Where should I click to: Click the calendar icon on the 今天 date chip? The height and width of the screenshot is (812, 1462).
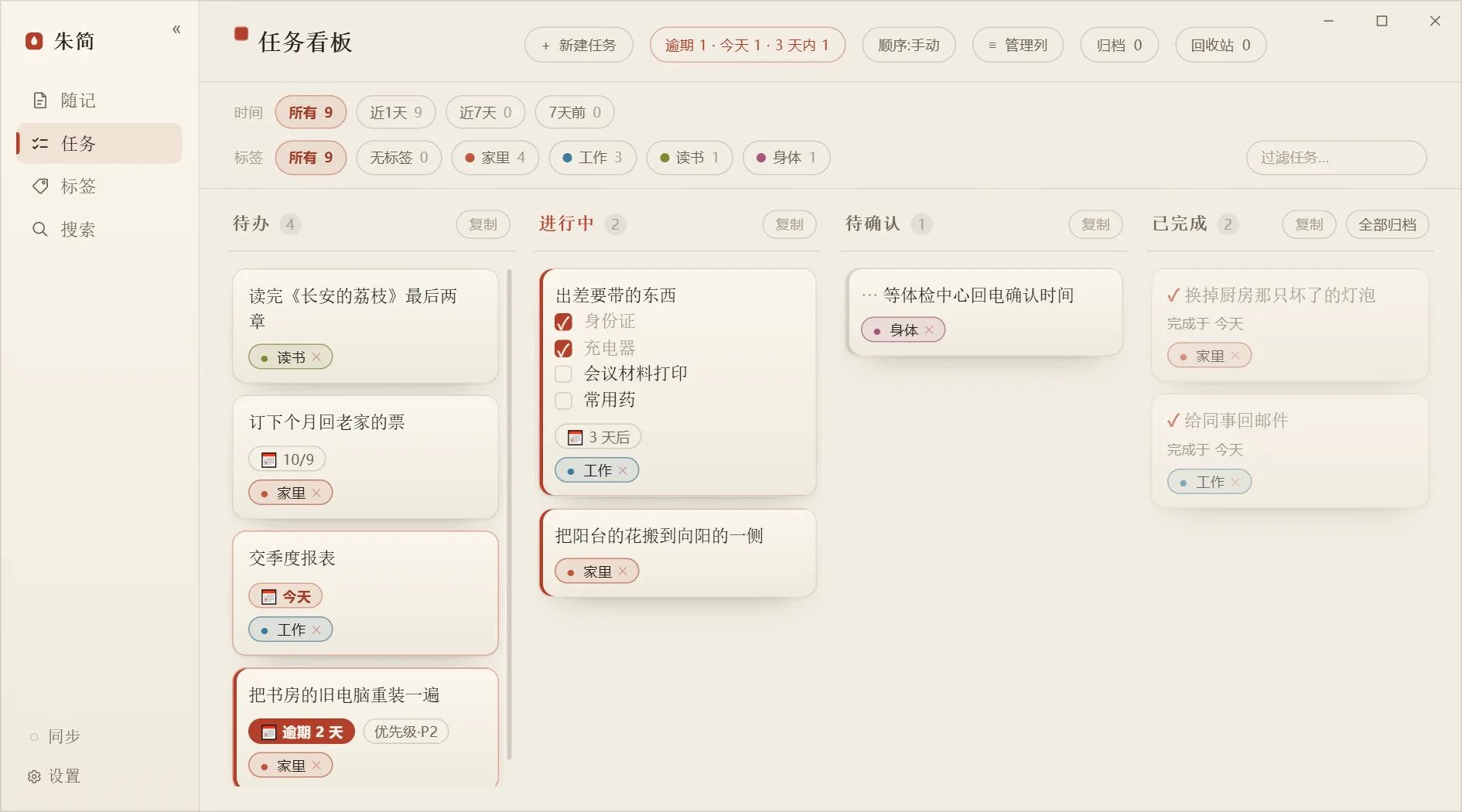click(268, 597)
